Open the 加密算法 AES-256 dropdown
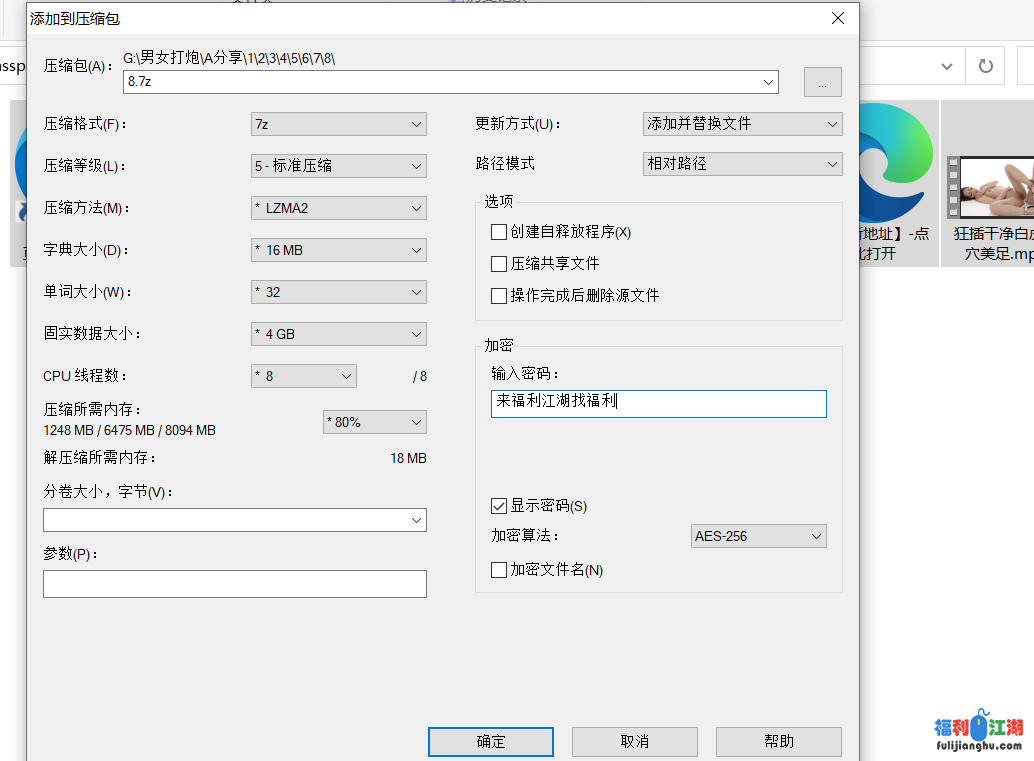The image size is (1034, 761). point(758,536)
